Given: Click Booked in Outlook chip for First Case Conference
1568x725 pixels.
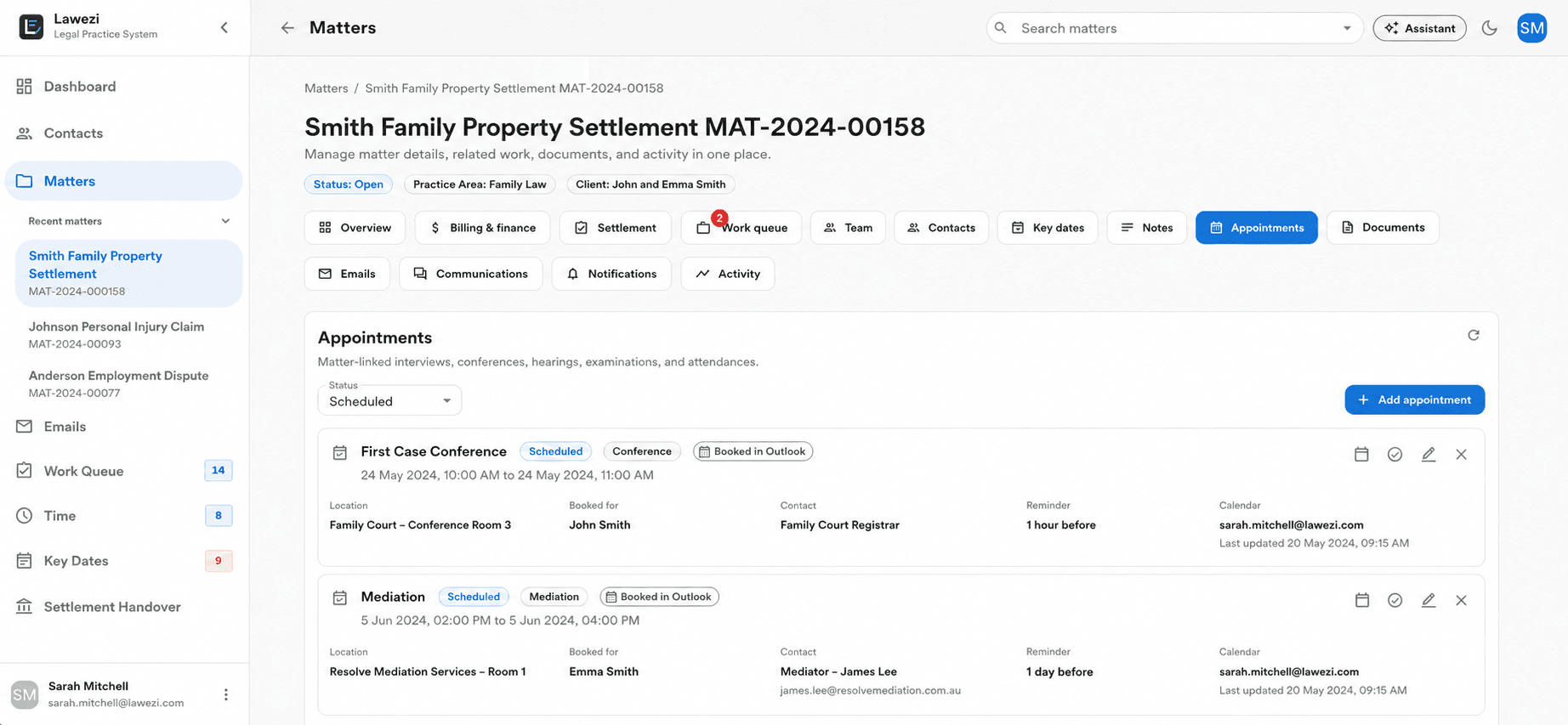Looking at the screenshot, I should (753, 451).
